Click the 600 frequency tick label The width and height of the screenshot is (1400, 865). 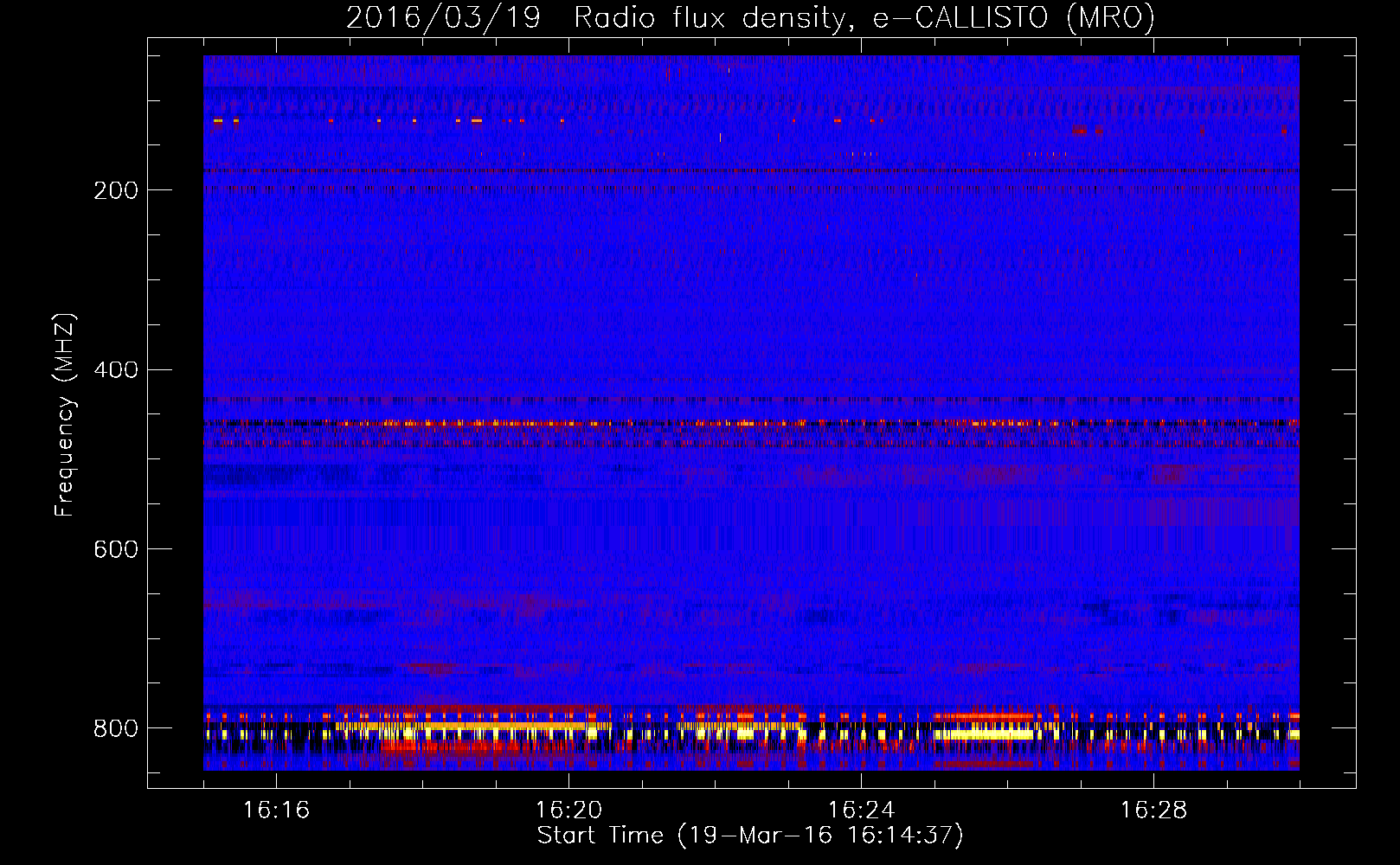click(x=115, y=549)
